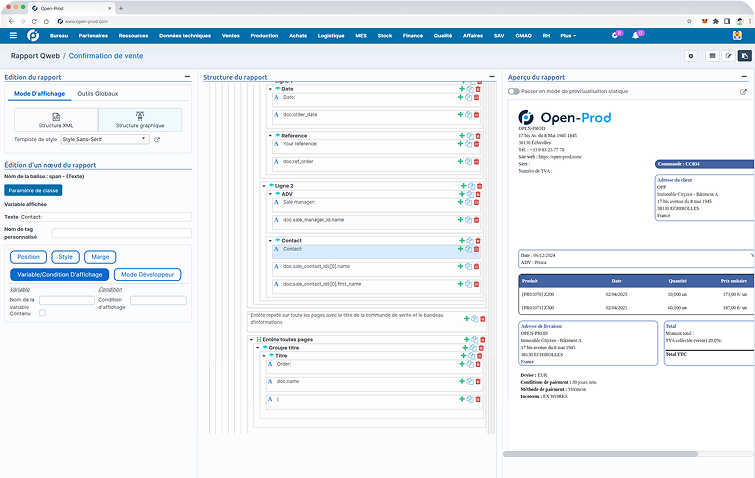
Task: Open the Production menu
Action: (x=264, y=36)
